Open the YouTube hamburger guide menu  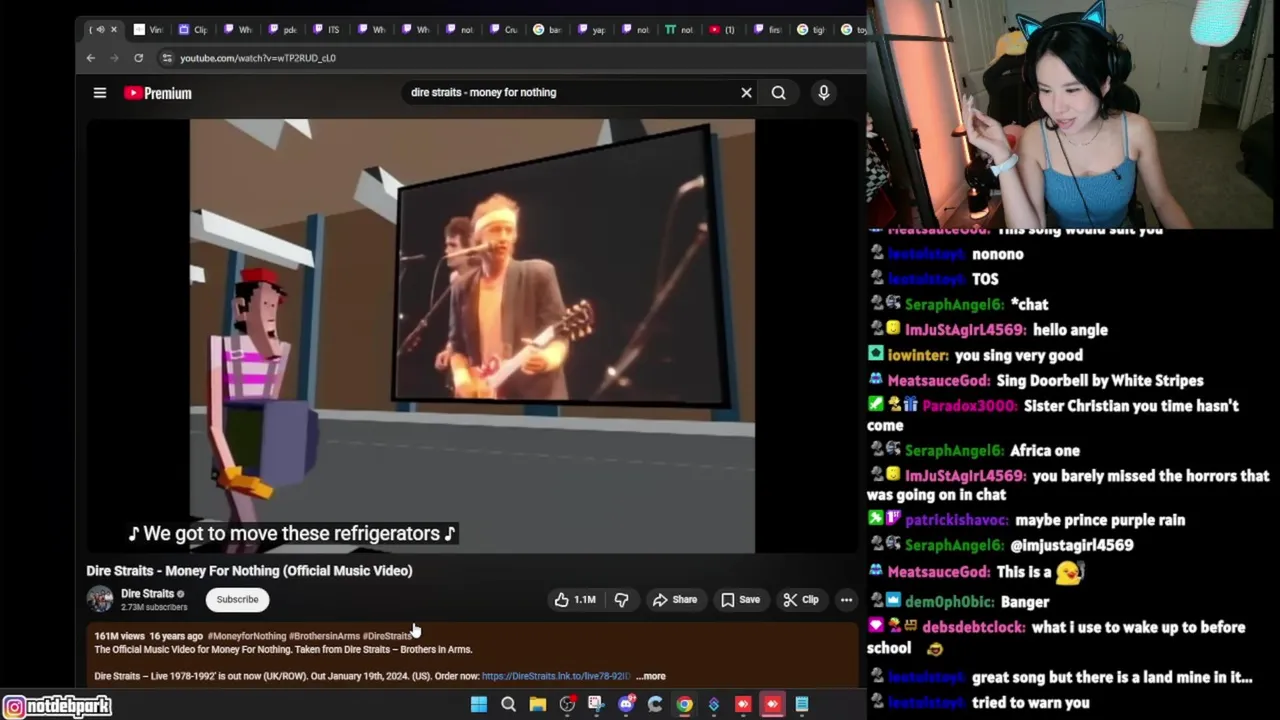pos(100,93)
